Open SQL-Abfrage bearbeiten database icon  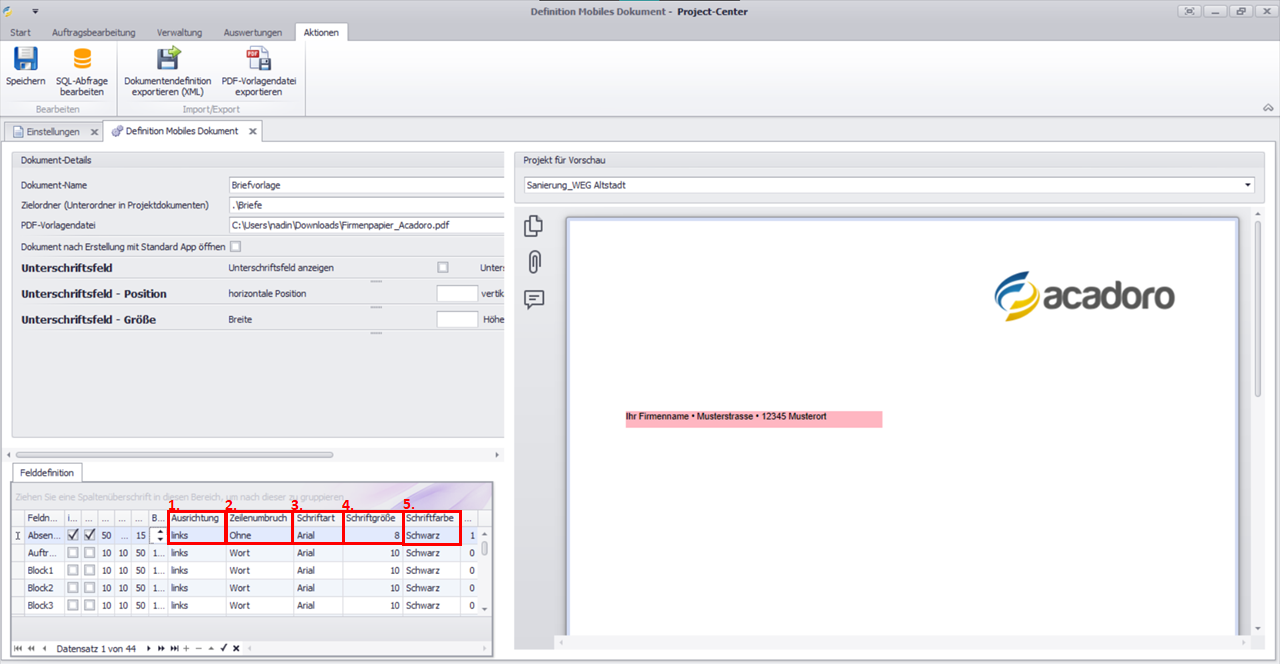click(81, 59)
